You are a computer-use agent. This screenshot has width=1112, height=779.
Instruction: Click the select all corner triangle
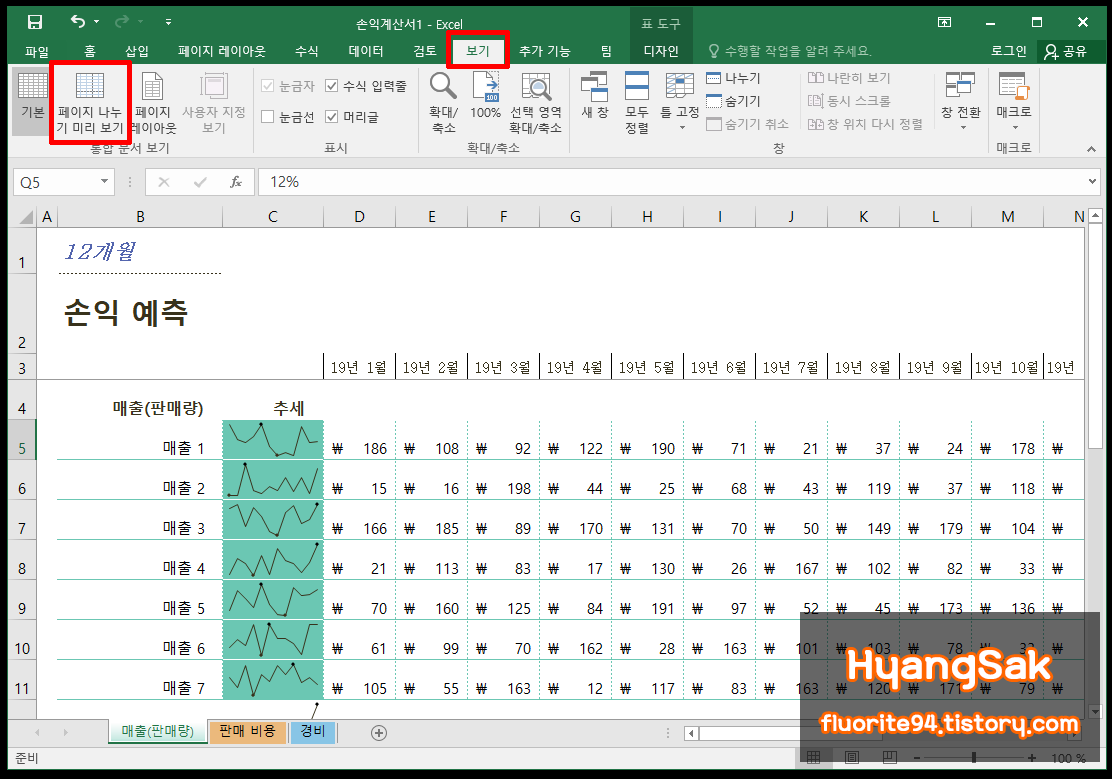click(26, 216)
